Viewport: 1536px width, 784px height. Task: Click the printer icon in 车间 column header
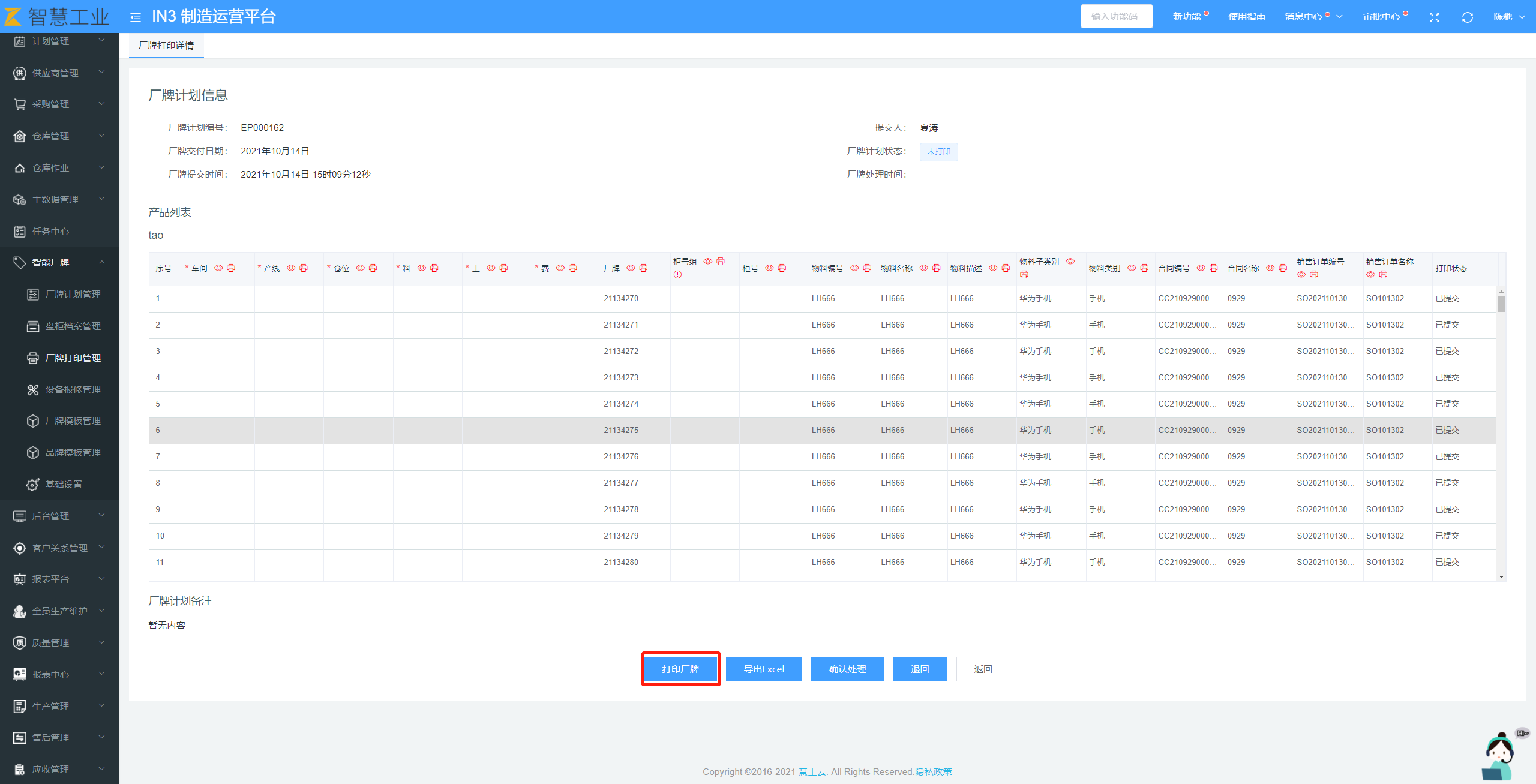pos(231,268)
